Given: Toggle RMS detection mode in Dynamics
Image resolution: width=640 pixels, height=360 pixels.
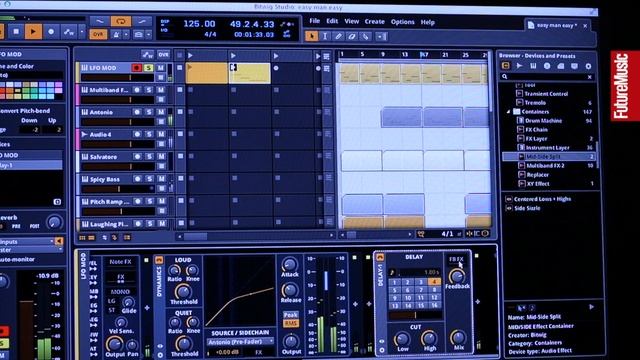Looking at the screenshot, I should [x=291, y=323].
